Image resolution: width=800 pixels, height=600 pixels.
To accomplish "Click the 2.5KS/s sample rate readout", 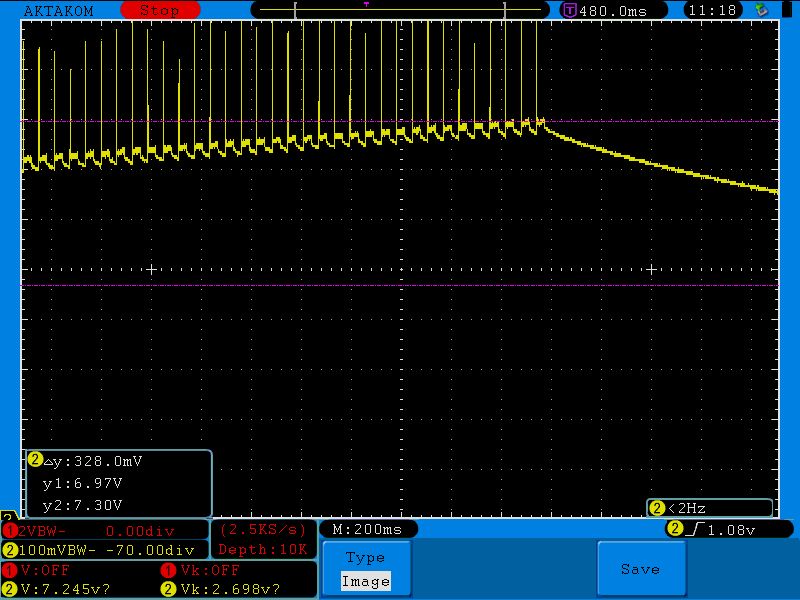I will [263, 530].
